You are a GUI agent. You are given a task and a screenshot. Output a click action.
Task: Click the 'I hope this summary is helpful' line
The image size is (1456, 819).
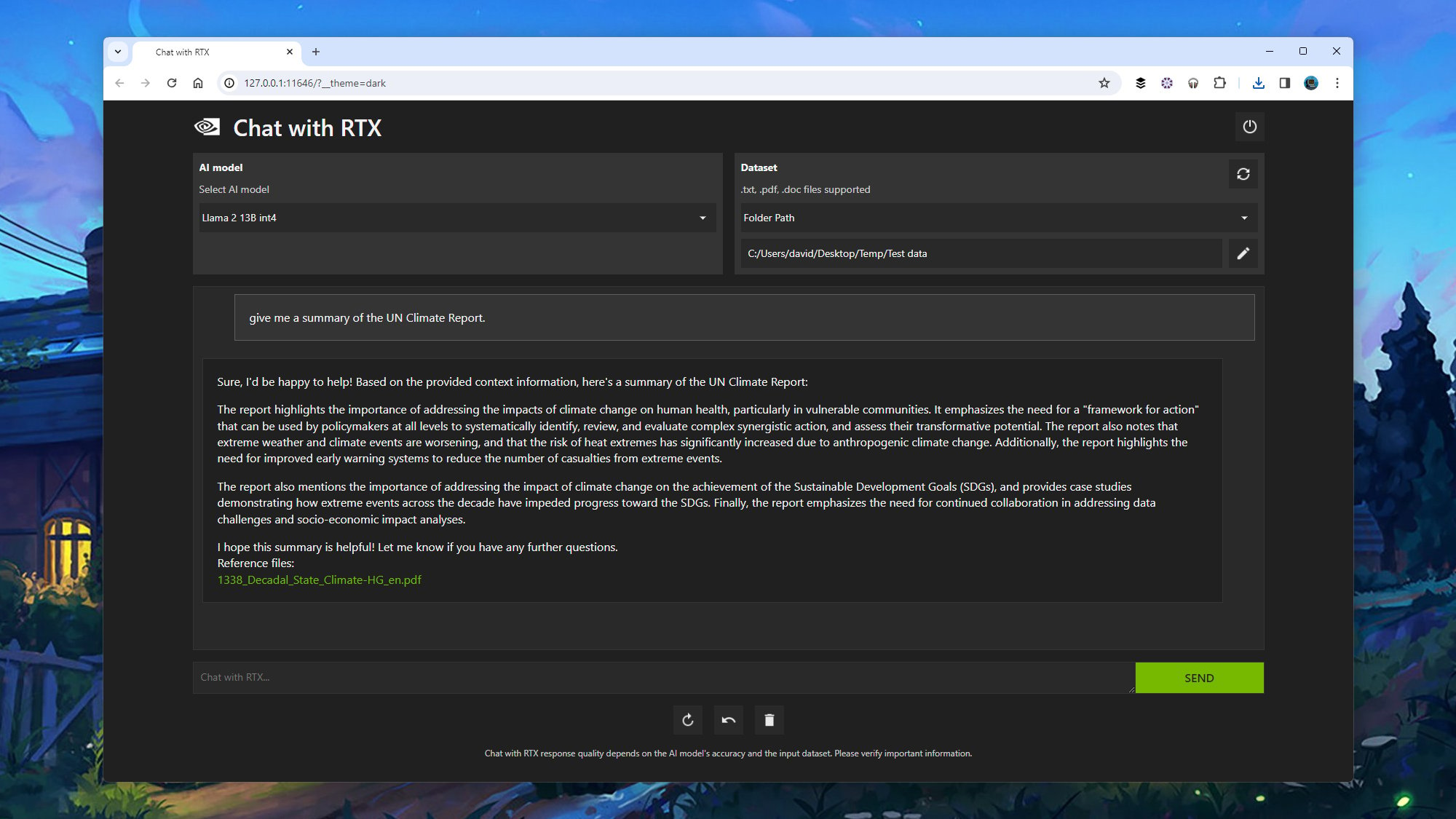417,547
